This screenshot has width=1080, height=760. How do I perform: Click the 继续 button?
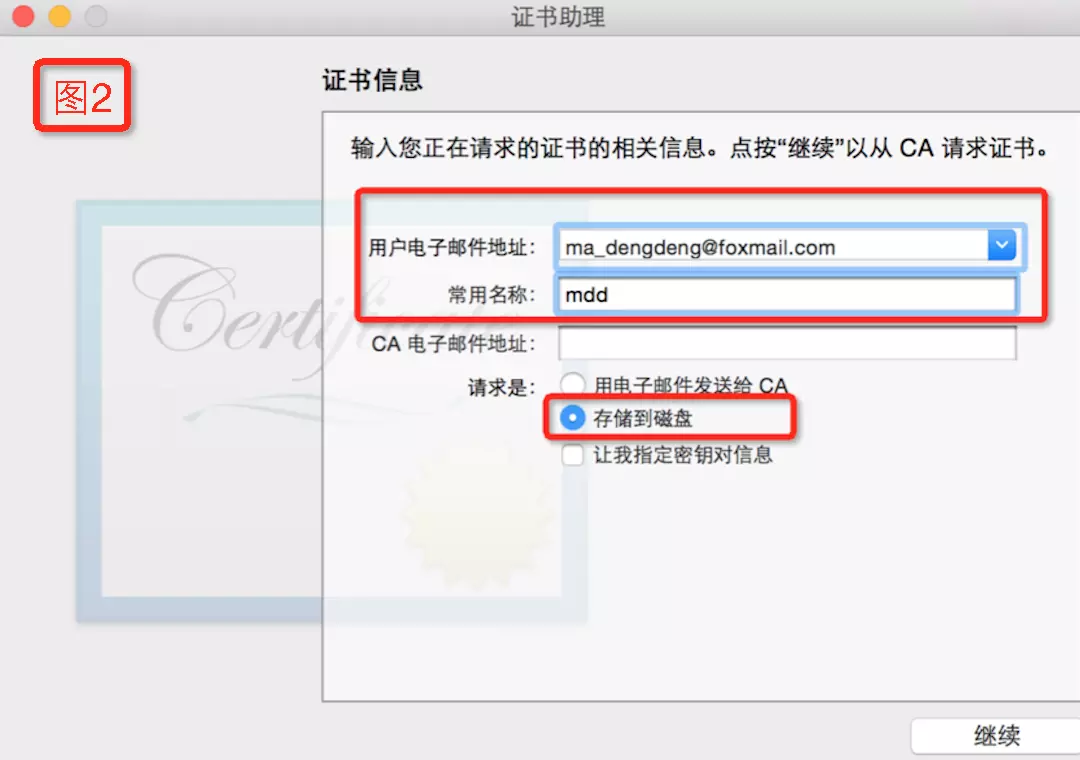(996, 735)
